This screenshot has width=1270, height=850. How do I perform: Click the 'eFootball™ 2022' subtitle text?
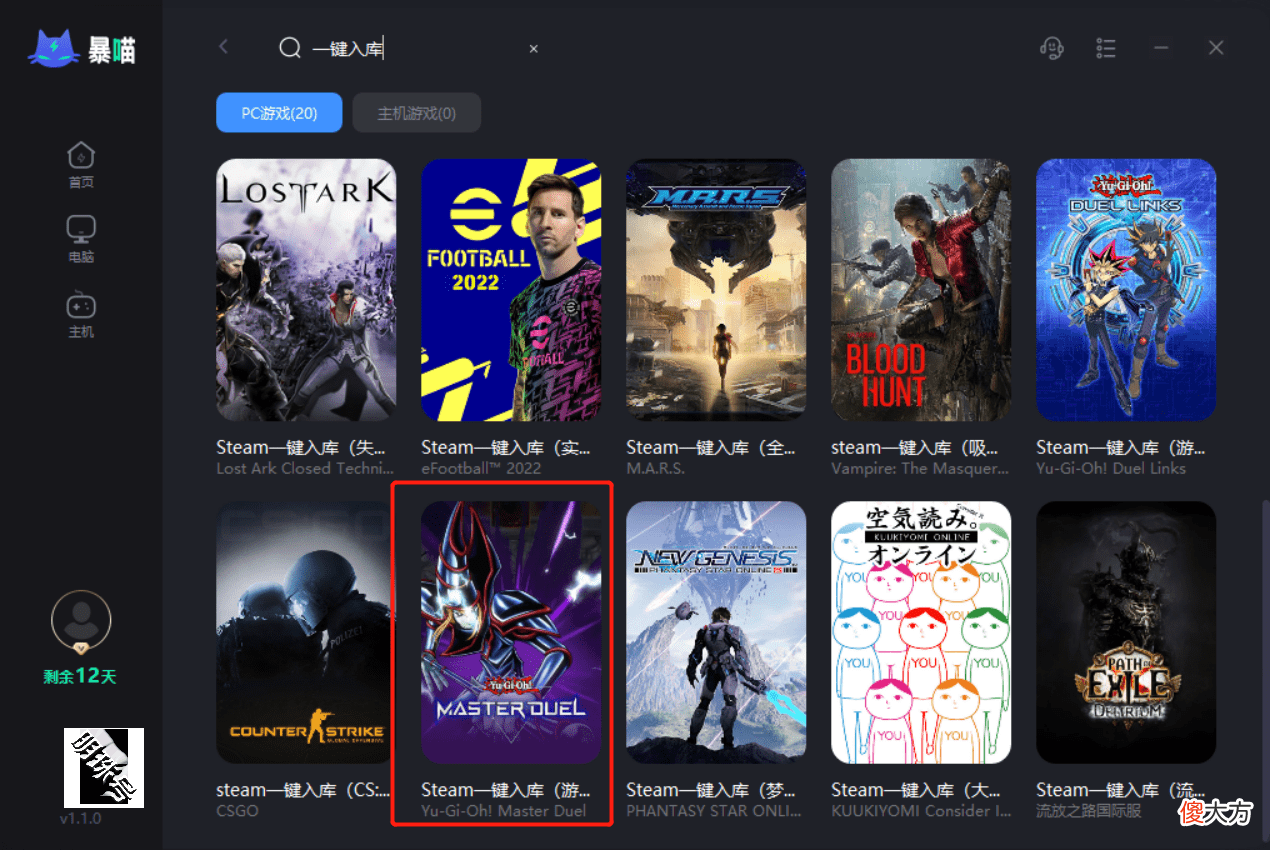pos(481,468)
